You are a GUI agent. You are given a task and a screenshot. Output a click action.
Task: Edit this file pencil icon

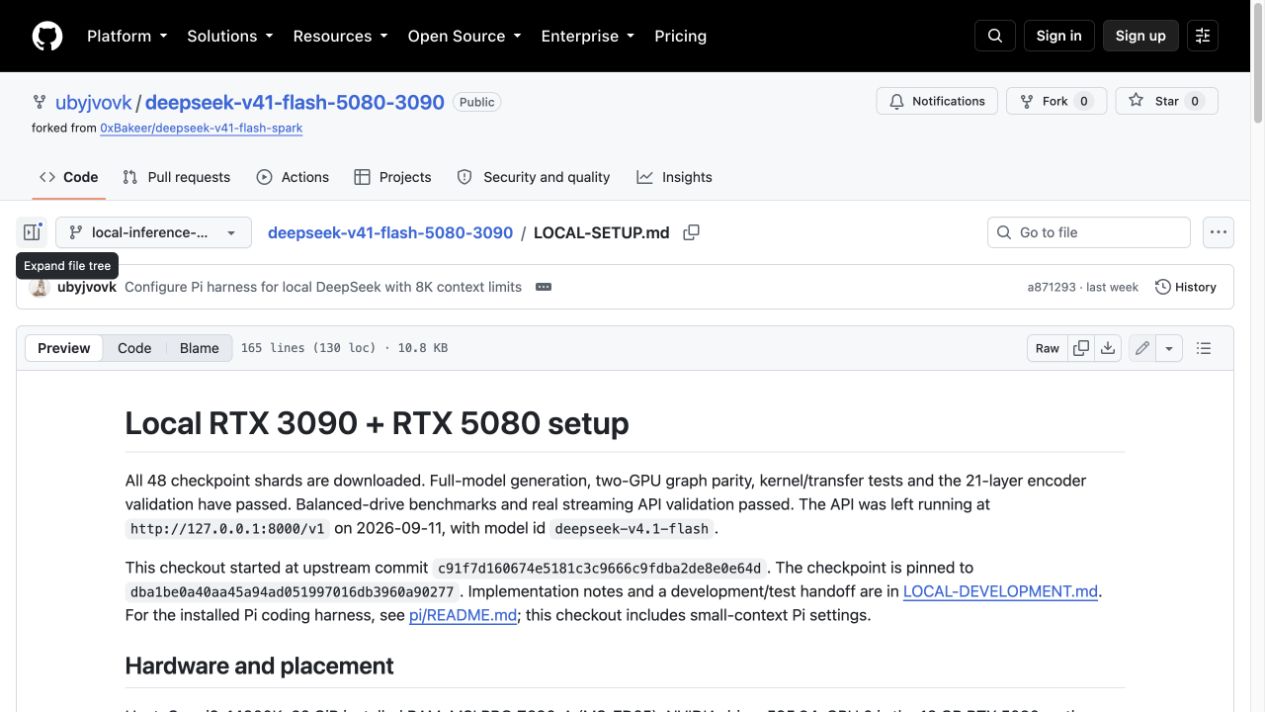coord(1142,348)
